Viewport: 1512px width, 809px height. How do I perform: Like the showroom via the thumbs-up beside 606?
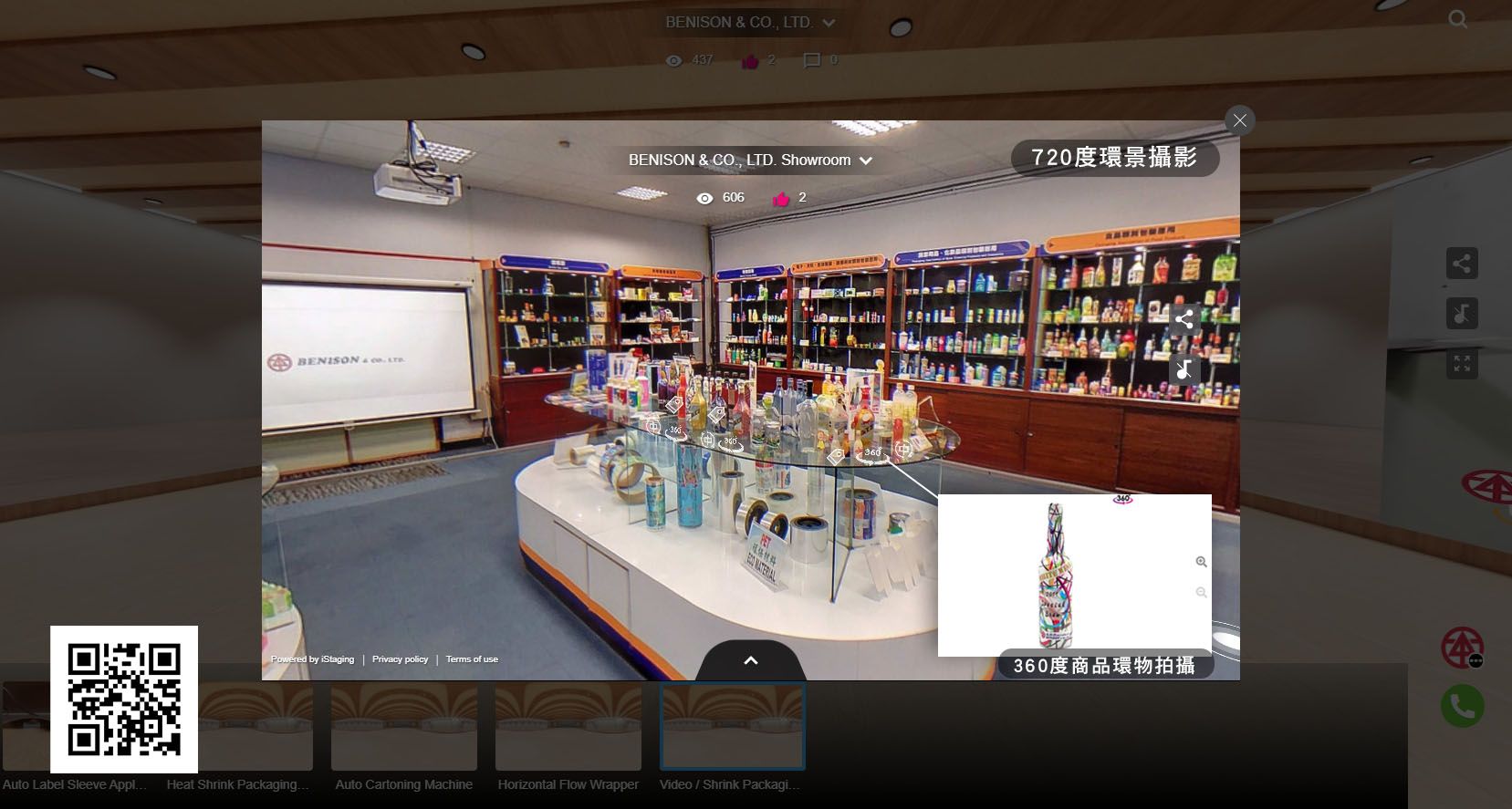point(781,198)
